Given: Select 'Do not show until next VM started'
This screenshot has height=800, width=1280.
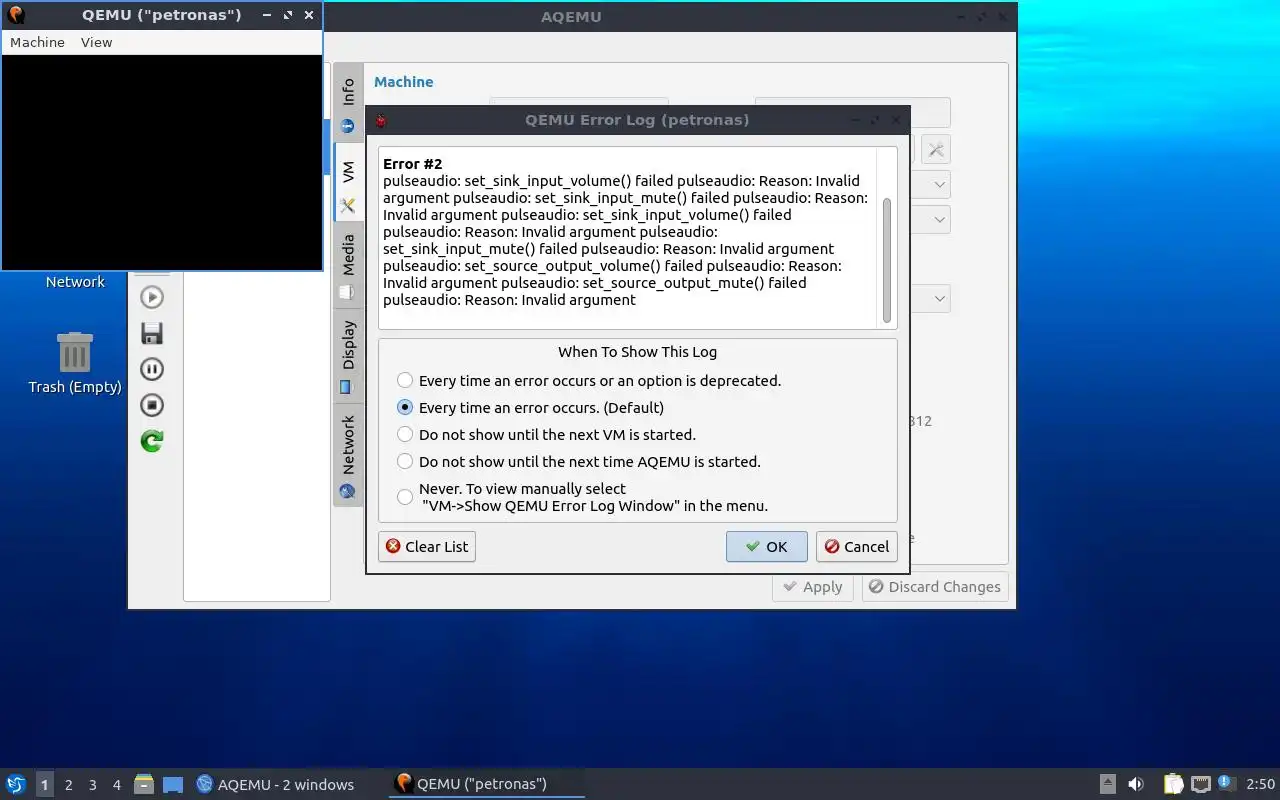Looking at the screenshot, I should pos(405,434).
